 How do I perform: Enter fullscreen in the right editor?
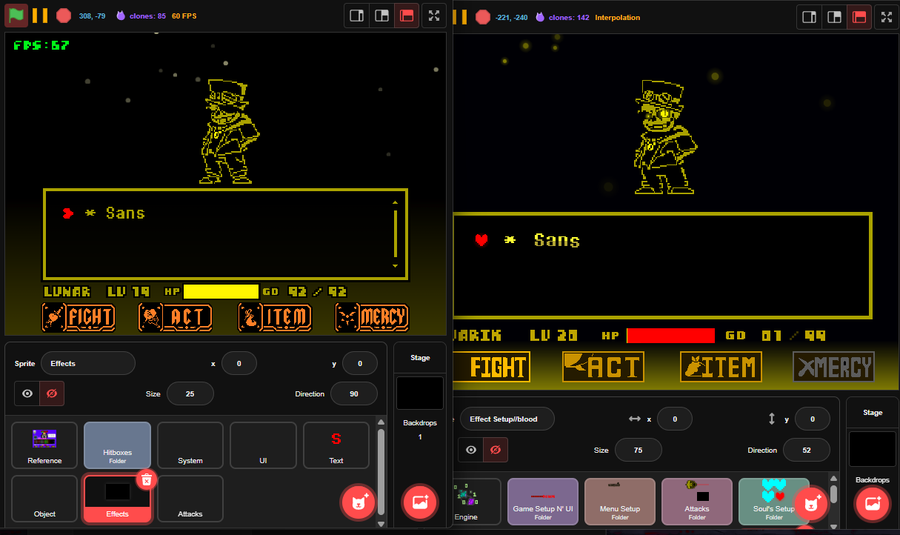click(887, 17)
